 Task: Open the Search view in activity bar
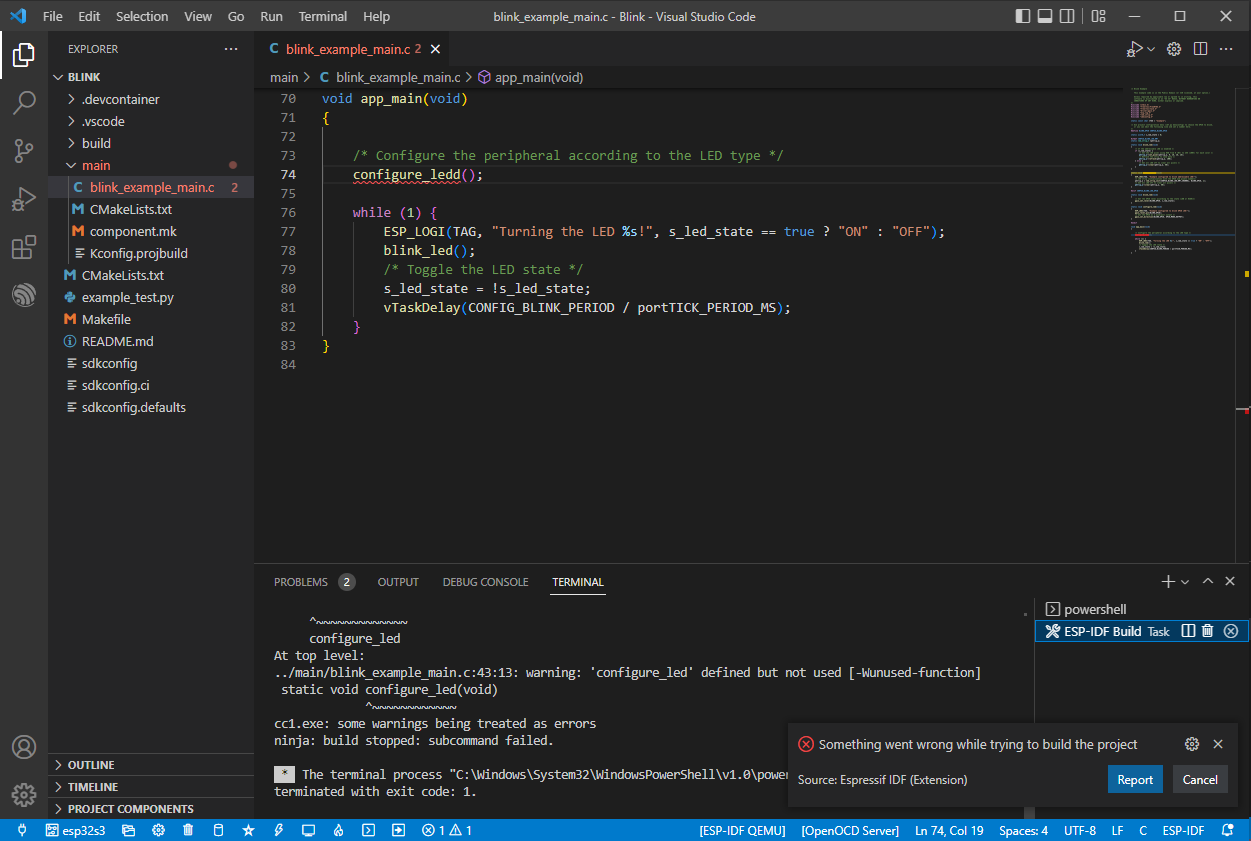click(x=24, y=103)
